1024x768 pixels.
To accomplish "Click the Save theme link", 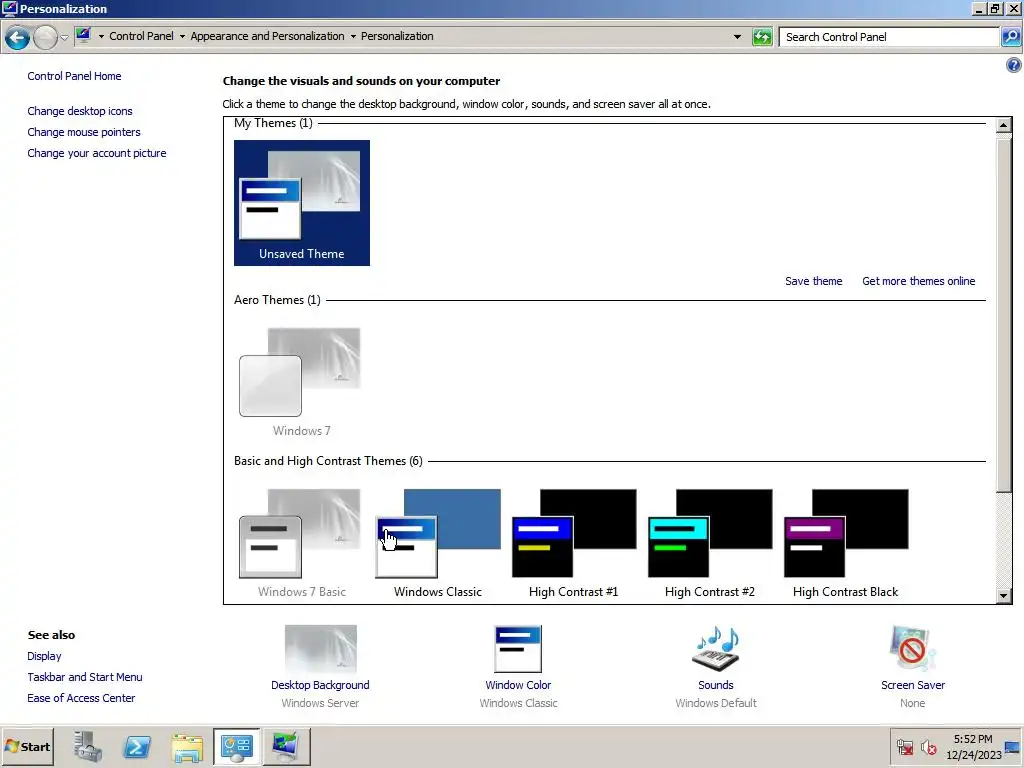I will click(x=814, y=281).
